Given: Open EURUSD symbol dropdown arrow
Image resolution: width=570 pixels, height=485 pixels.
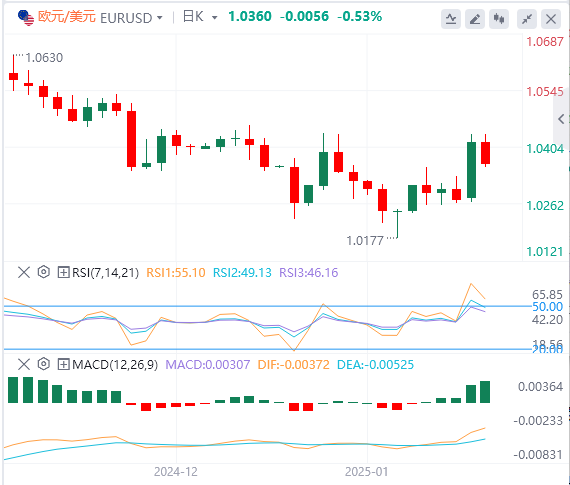Looking at the screenshot, I should click(x=160, y=17).
